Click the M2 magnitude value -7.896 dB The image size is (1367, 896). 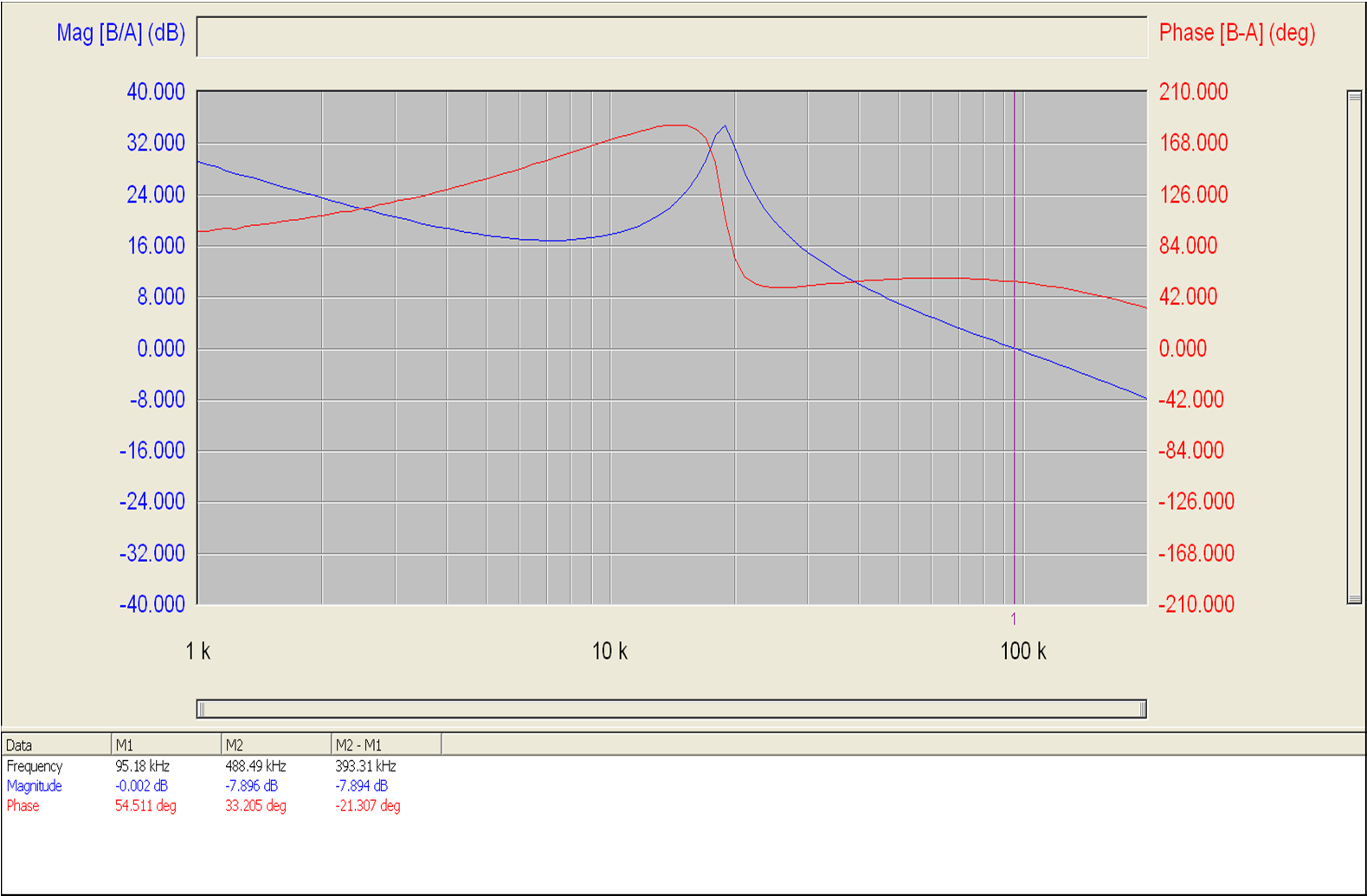coord(252,786)
